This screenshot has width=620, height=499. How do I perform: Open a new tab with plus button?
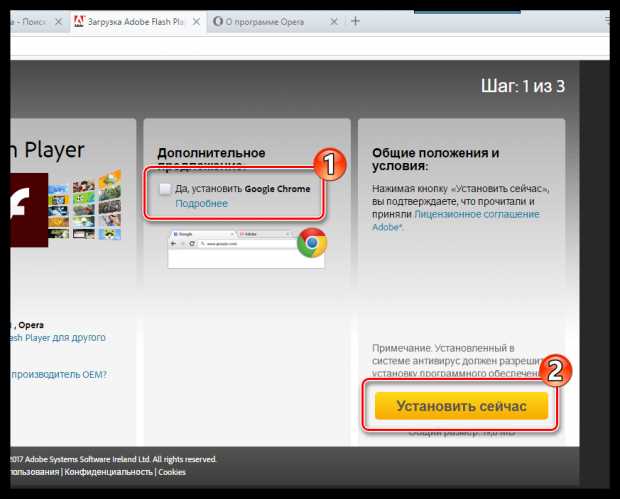(x=355, y=21)
